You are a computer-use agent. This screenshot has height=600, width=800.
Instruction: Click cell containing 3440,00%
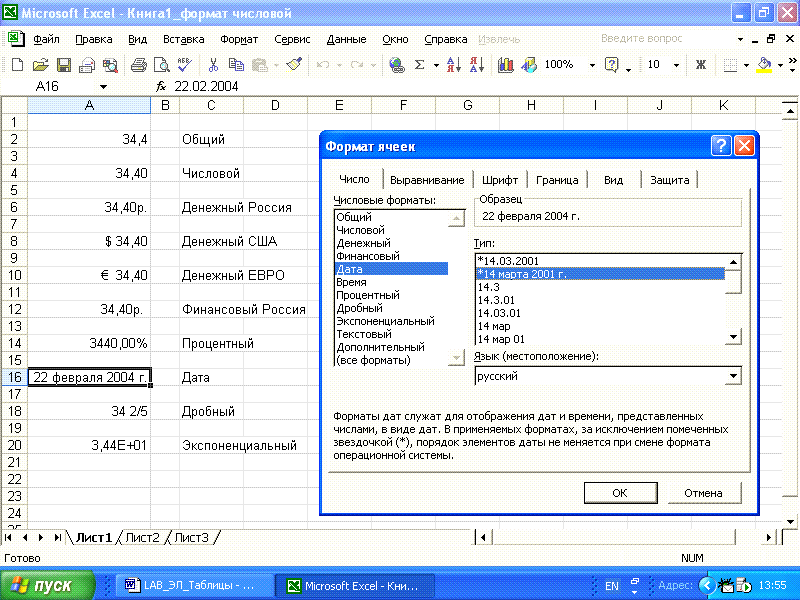pyautogui.click(x=89, y=343)
